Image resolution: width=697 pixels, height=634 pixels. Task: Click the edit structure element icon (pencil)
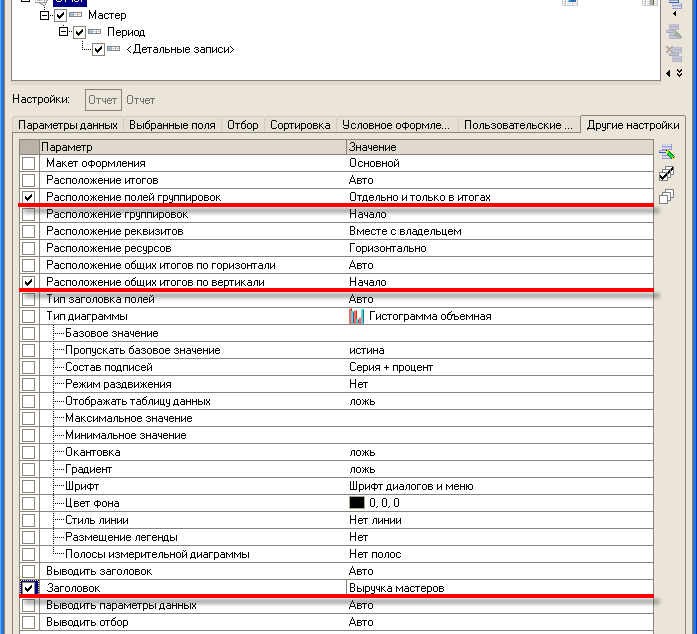(x=674, y=33)
